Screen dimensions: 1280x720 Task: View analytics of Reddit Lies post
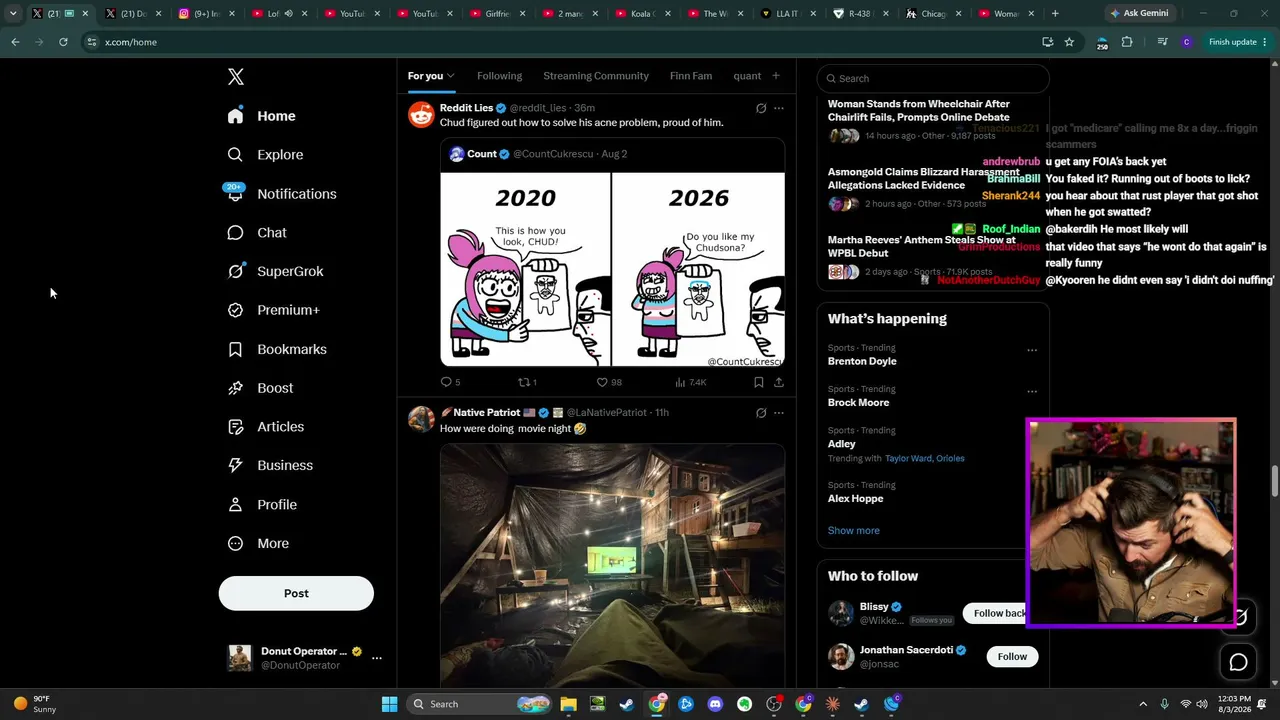pyautogui.click(x=691, y=382)
